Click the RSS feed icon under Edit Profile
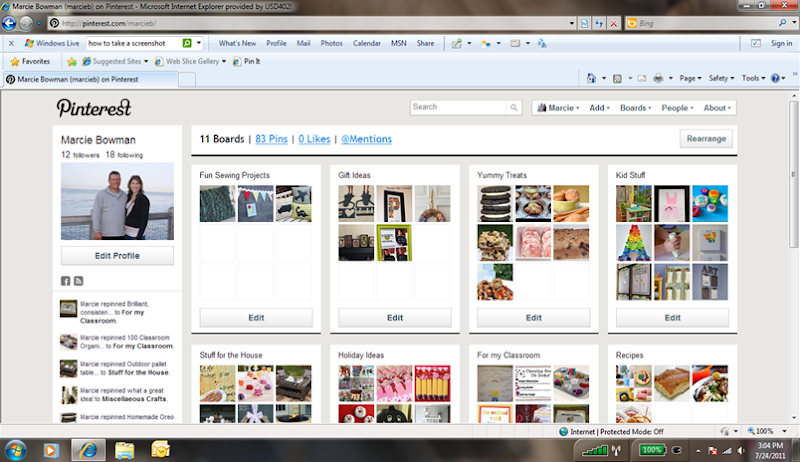The height and width of the screenshot is (462, 800). (x=78, y=280)
